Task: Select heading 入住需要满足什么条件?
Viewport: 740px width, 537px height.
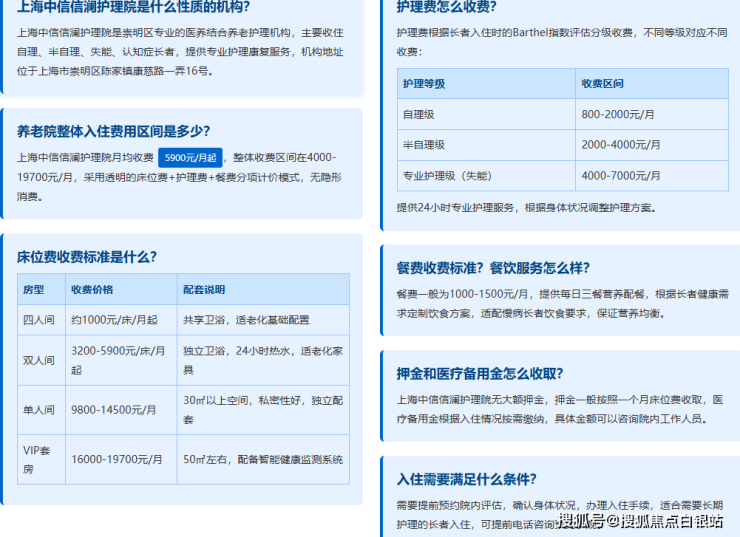Action: (466, 479)
